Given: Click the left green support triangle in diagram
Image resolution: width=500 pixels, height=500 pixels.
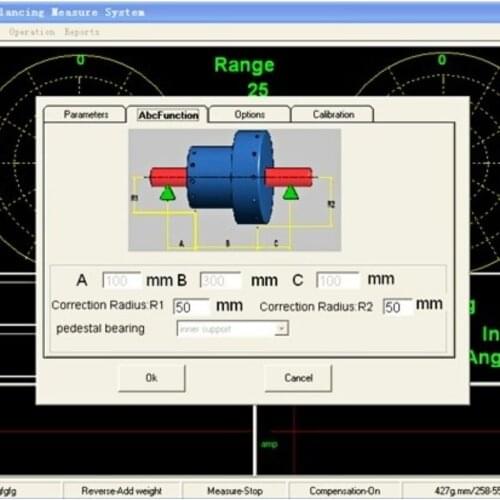Looking at the screenshot, I should pos(167,193).
